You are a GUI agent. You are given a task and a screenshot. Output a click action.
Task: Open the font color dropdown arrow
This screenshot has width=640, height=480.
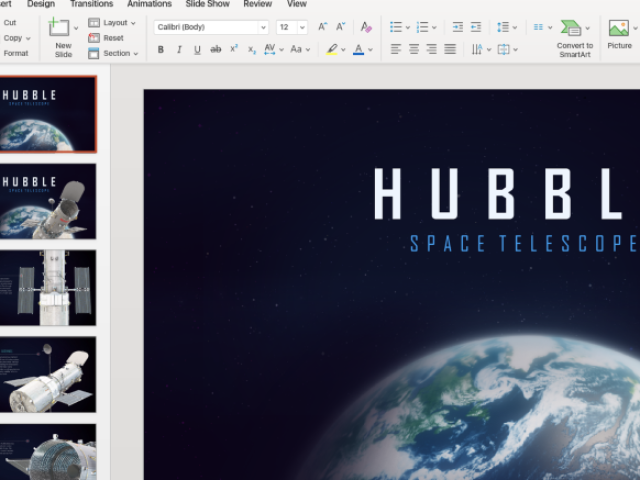(370, 50)
